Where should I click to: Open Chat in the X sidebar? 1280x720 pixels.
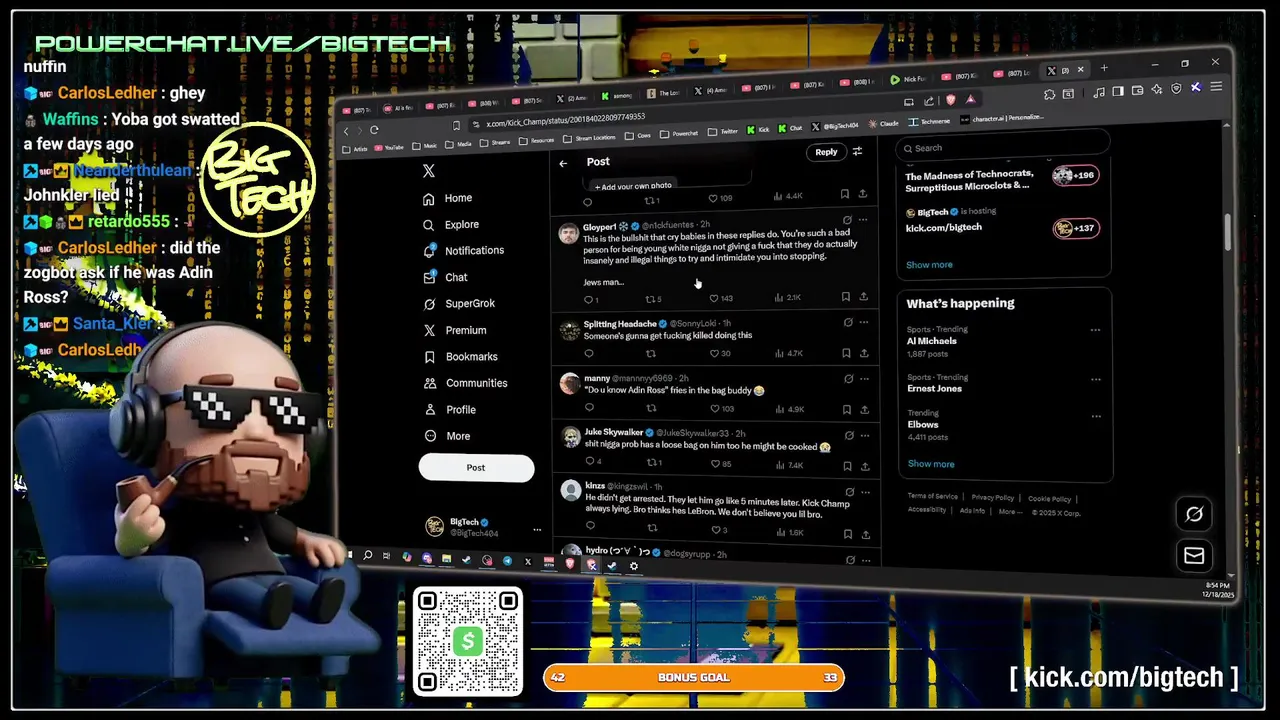(x=446, y=277)
